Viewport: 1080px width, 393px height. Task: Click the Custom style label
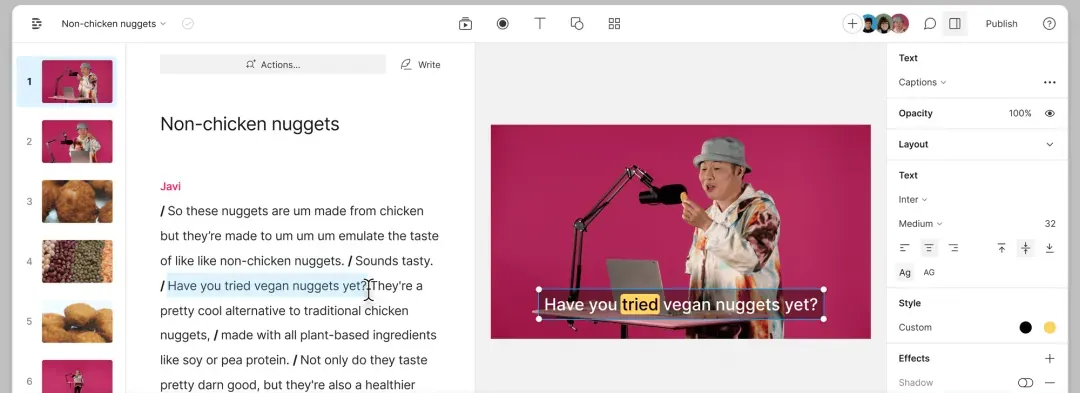click(x=915, y=327)
